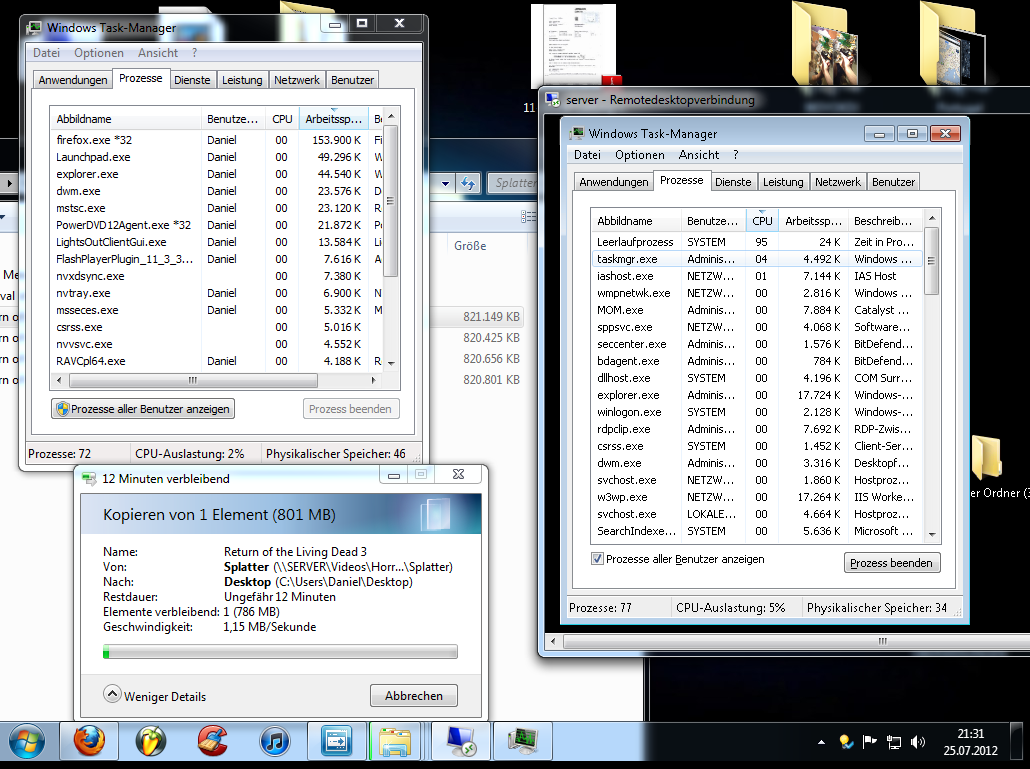
Task: Select the document thumbnail on the desktop
Action: tap(573, 45)
